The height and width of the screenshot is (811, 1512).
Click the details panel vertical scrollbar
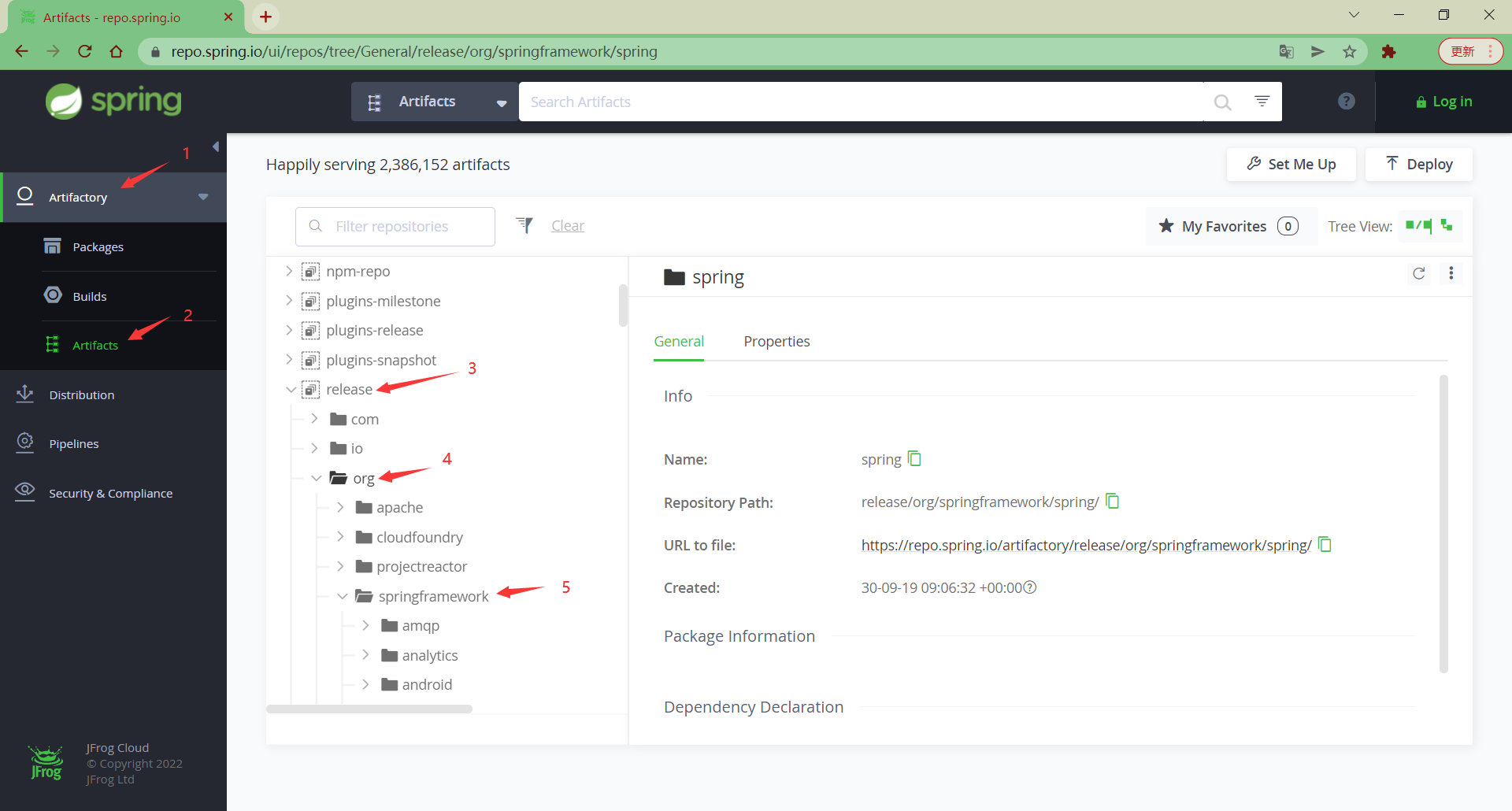(1443, 524)
